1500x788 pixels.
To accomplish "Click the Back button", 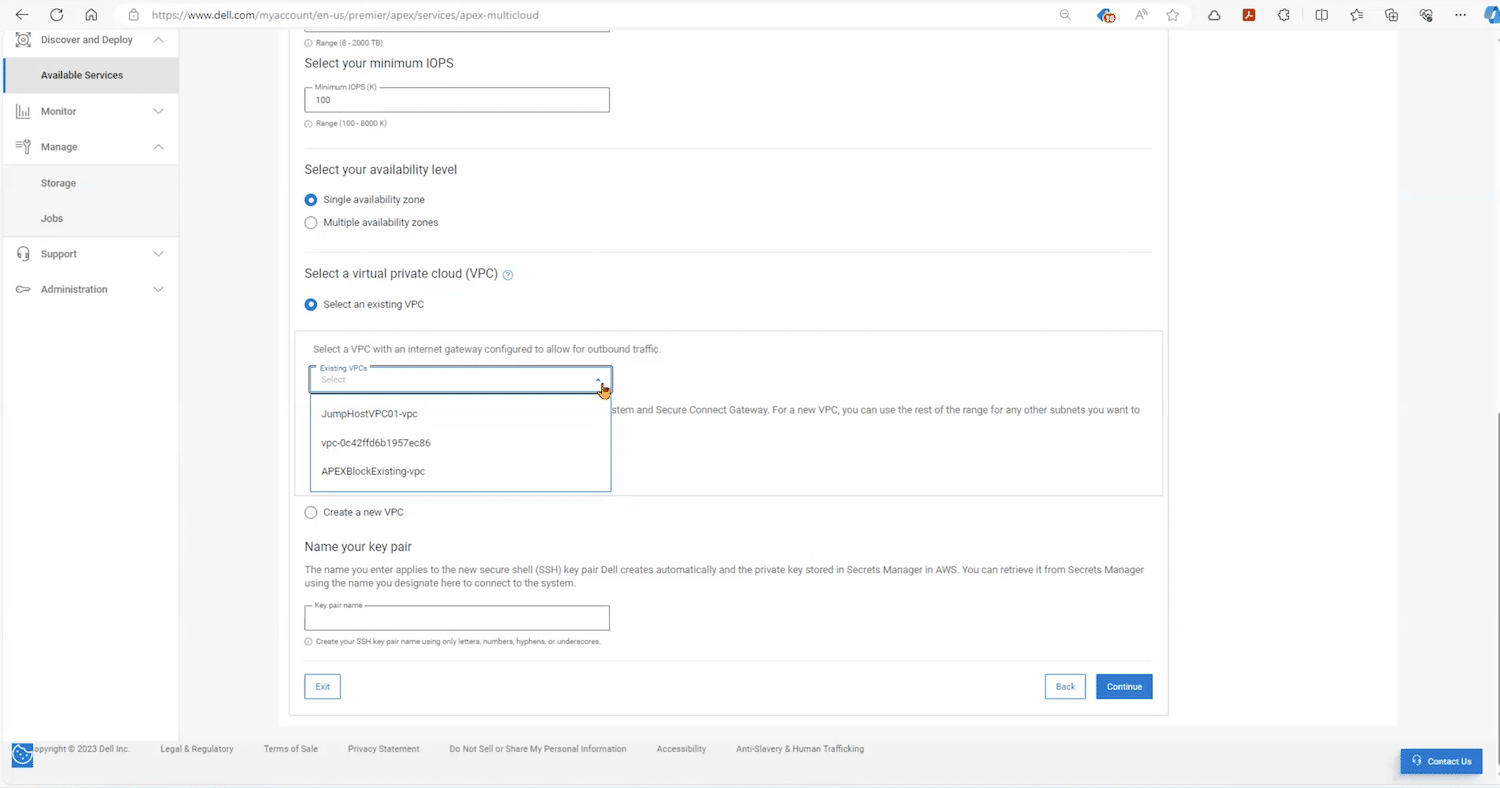I will click(x=1065, y=686).
